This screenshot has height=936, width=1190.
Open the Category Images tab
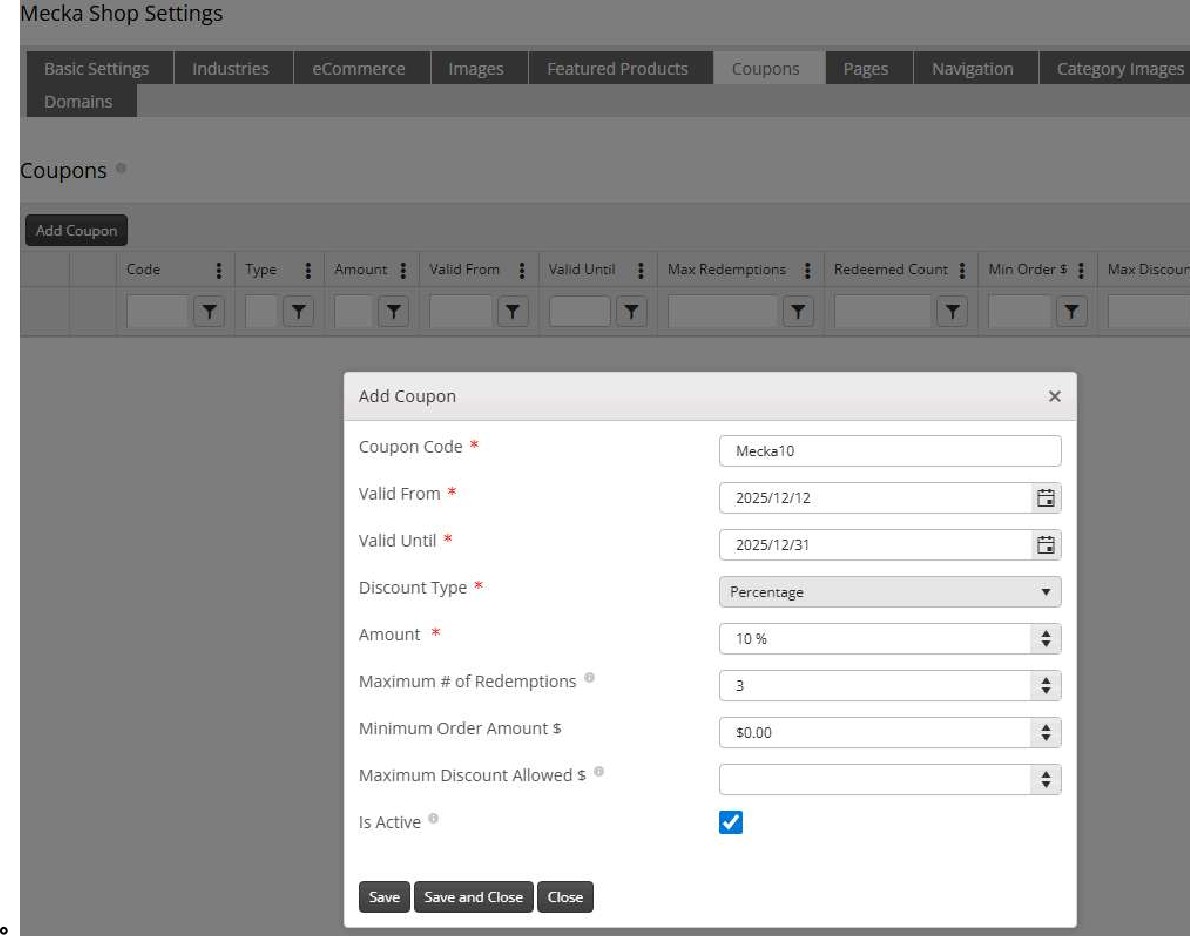point(1116,69)
